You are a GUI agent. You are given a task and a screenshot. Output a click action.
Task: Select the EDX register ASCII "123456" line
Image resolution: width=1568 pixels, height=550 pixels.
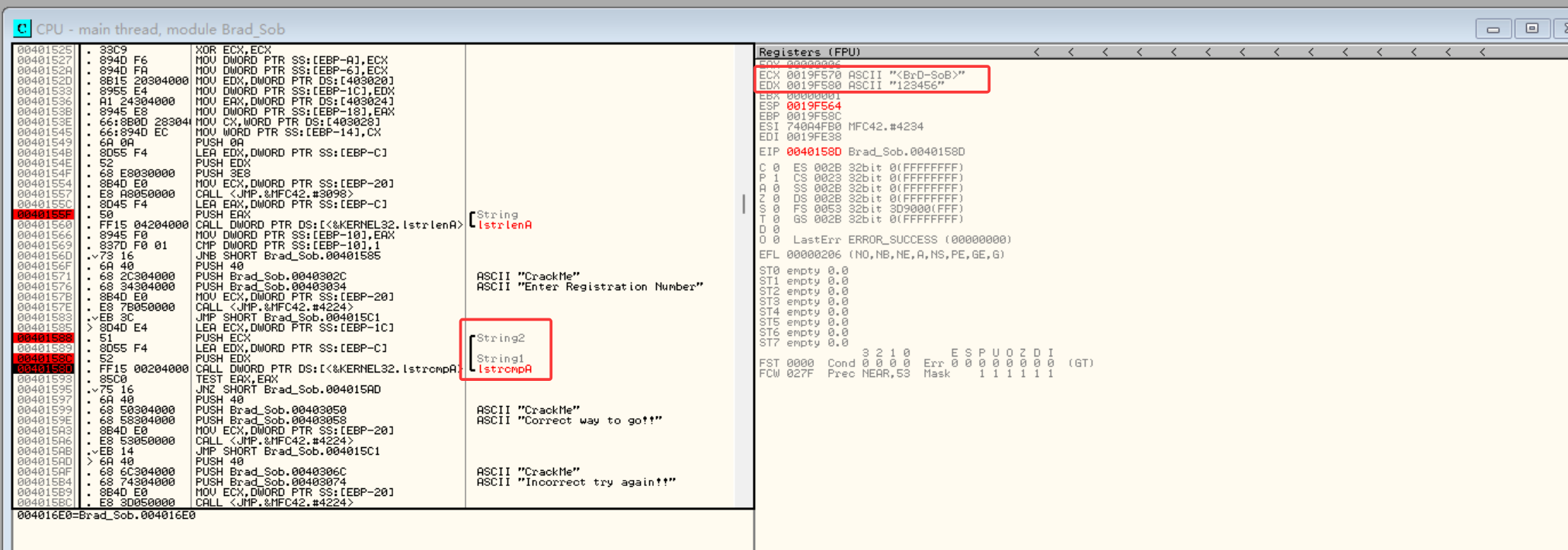click(x=851, y=86)
